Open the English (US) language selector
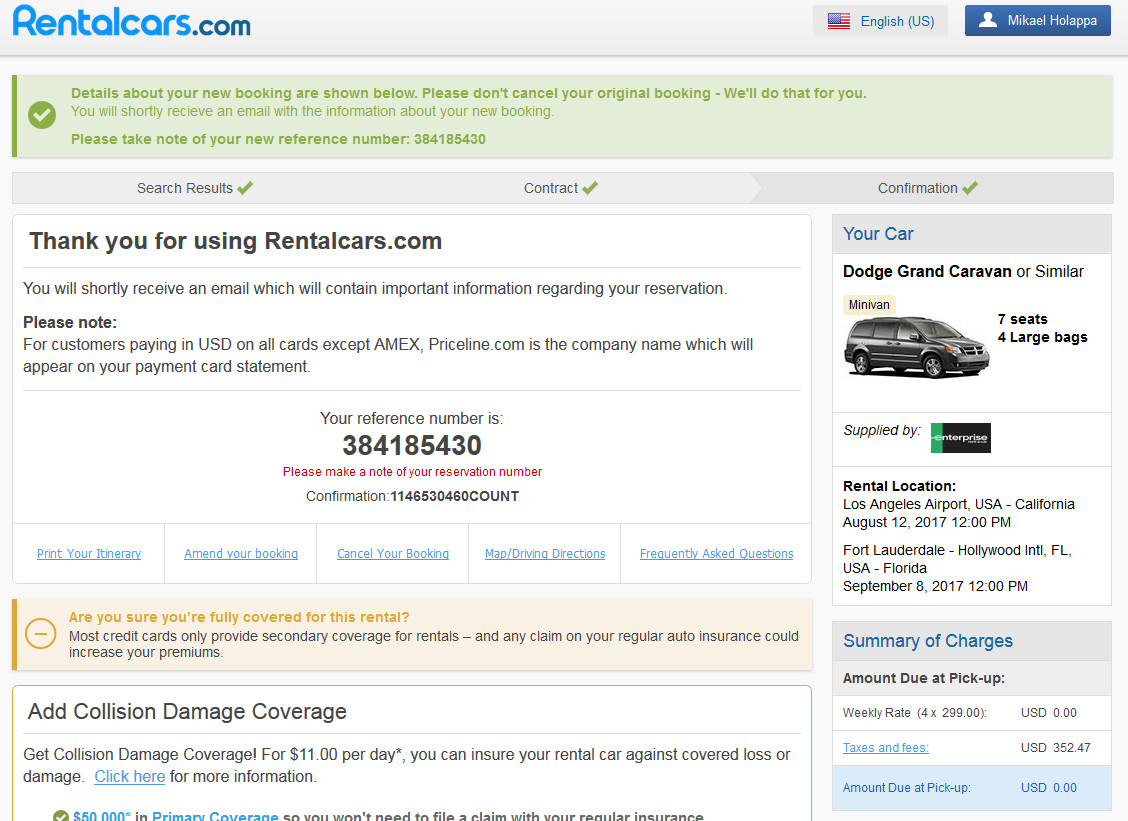Viewport: 1128px width, 821px height. pos(880,21)
